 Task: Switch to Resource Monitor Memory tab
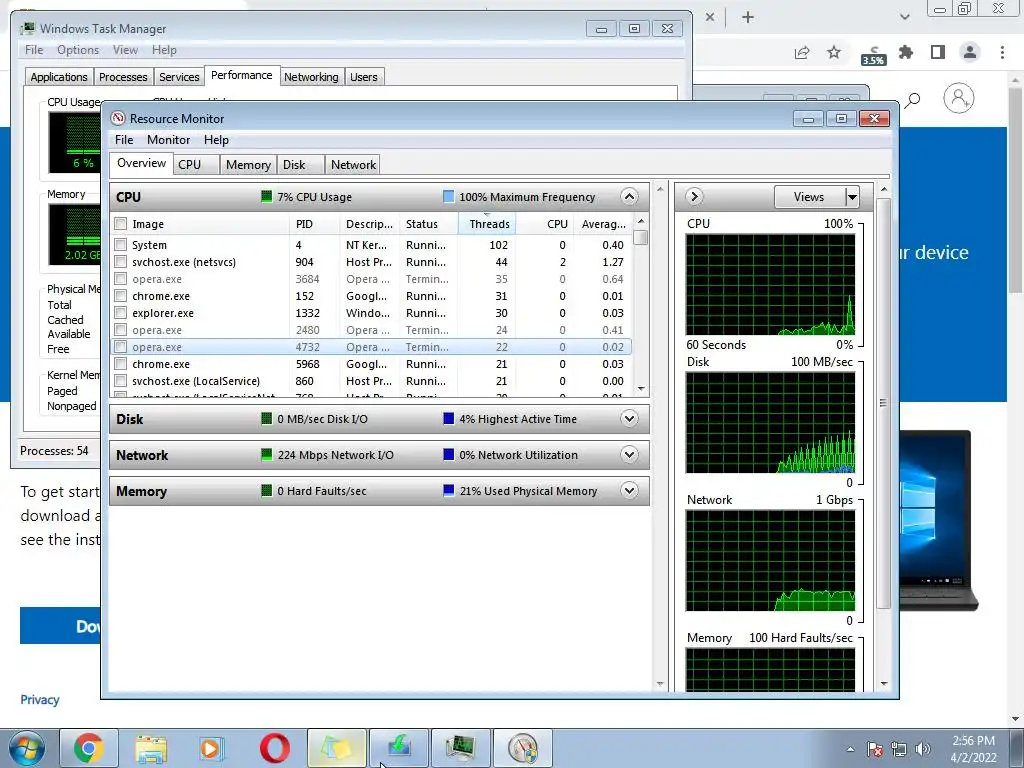click(248, 165)
